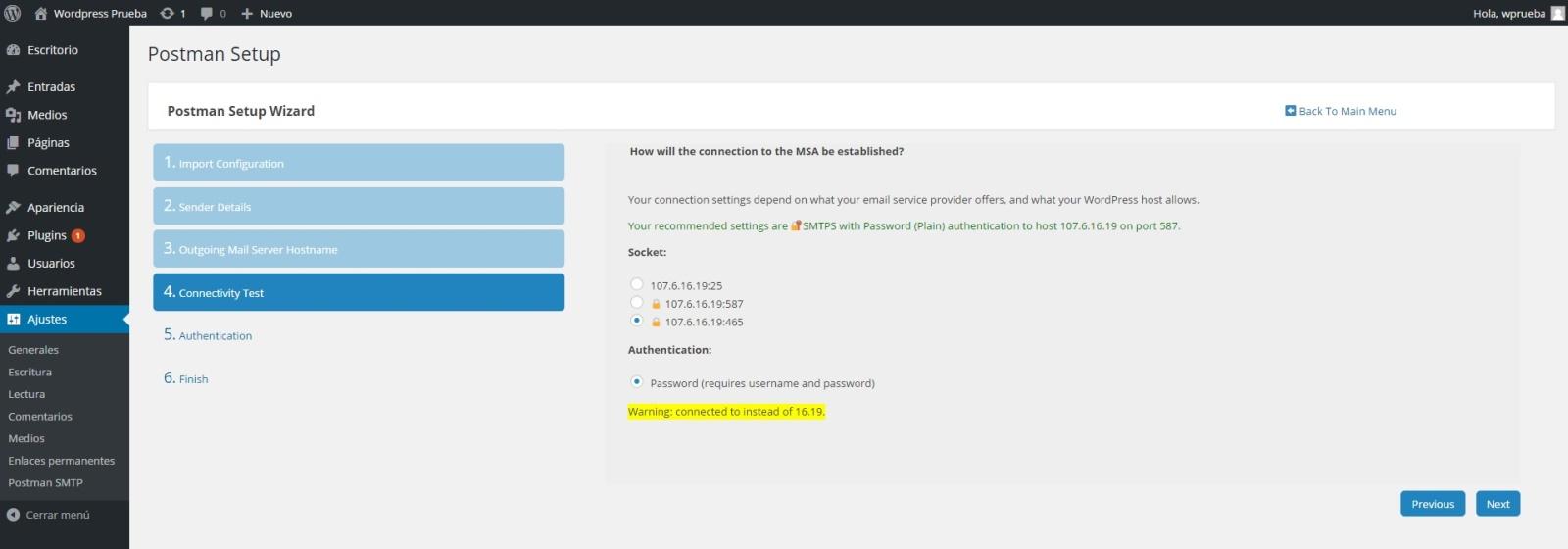Click the lock icon beside 107.6.16.19:587
Image resolution: width=1568 pixels, height=549 pixels.
point(656,304)
